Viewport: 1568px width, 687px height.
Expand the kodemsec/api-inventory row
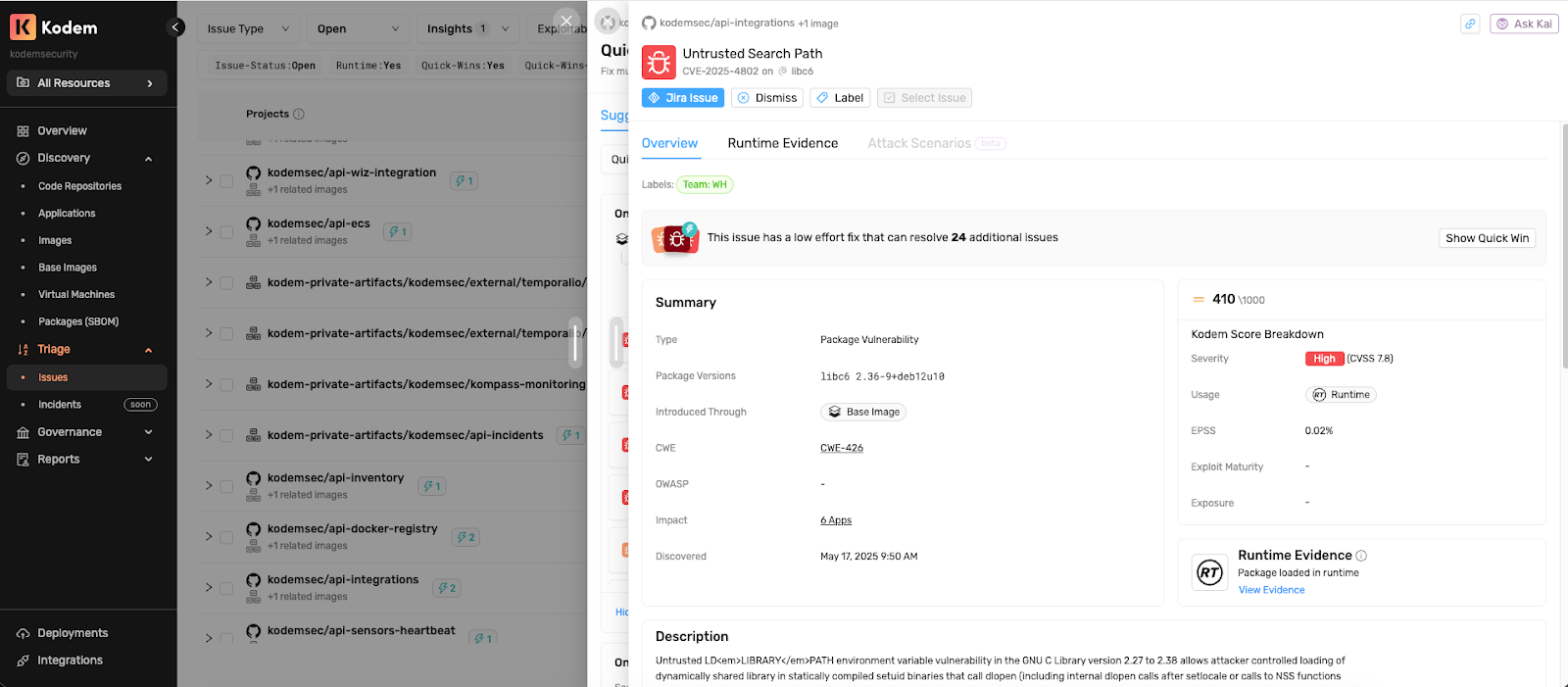[209, 486]
